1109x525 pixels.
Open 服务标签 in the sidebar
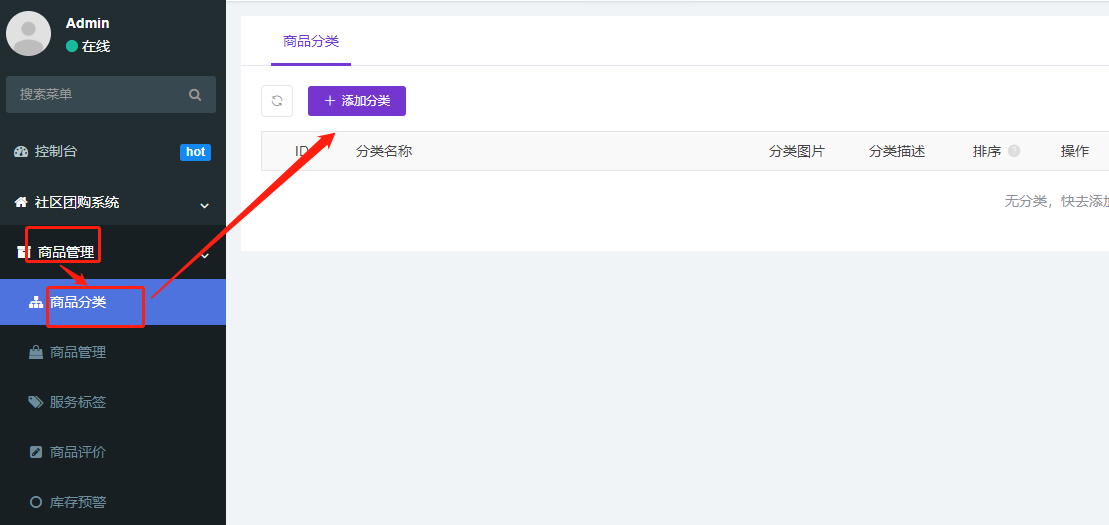point(113,403)
